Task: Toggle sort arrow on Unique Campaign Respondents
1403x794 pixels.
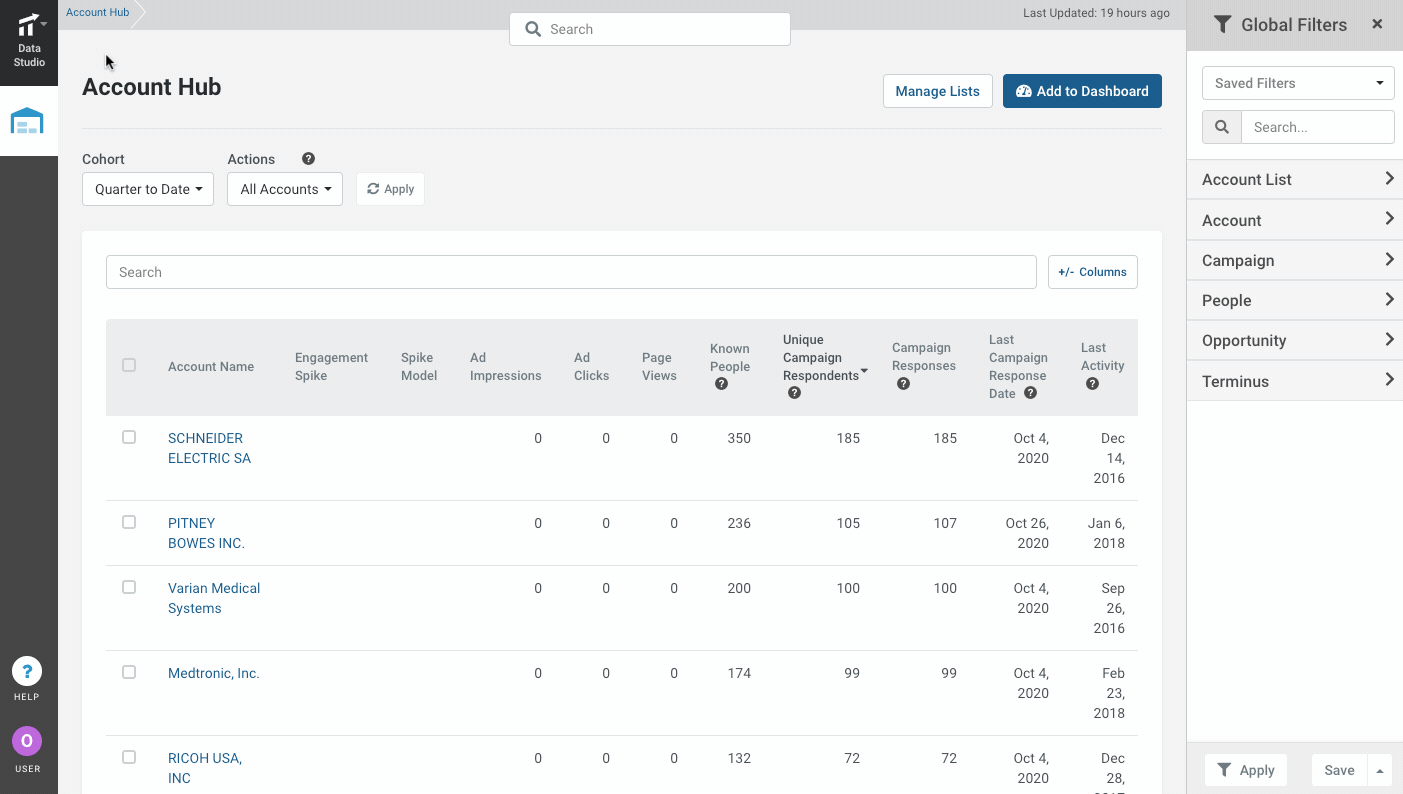Action: [x=864, y=372]
